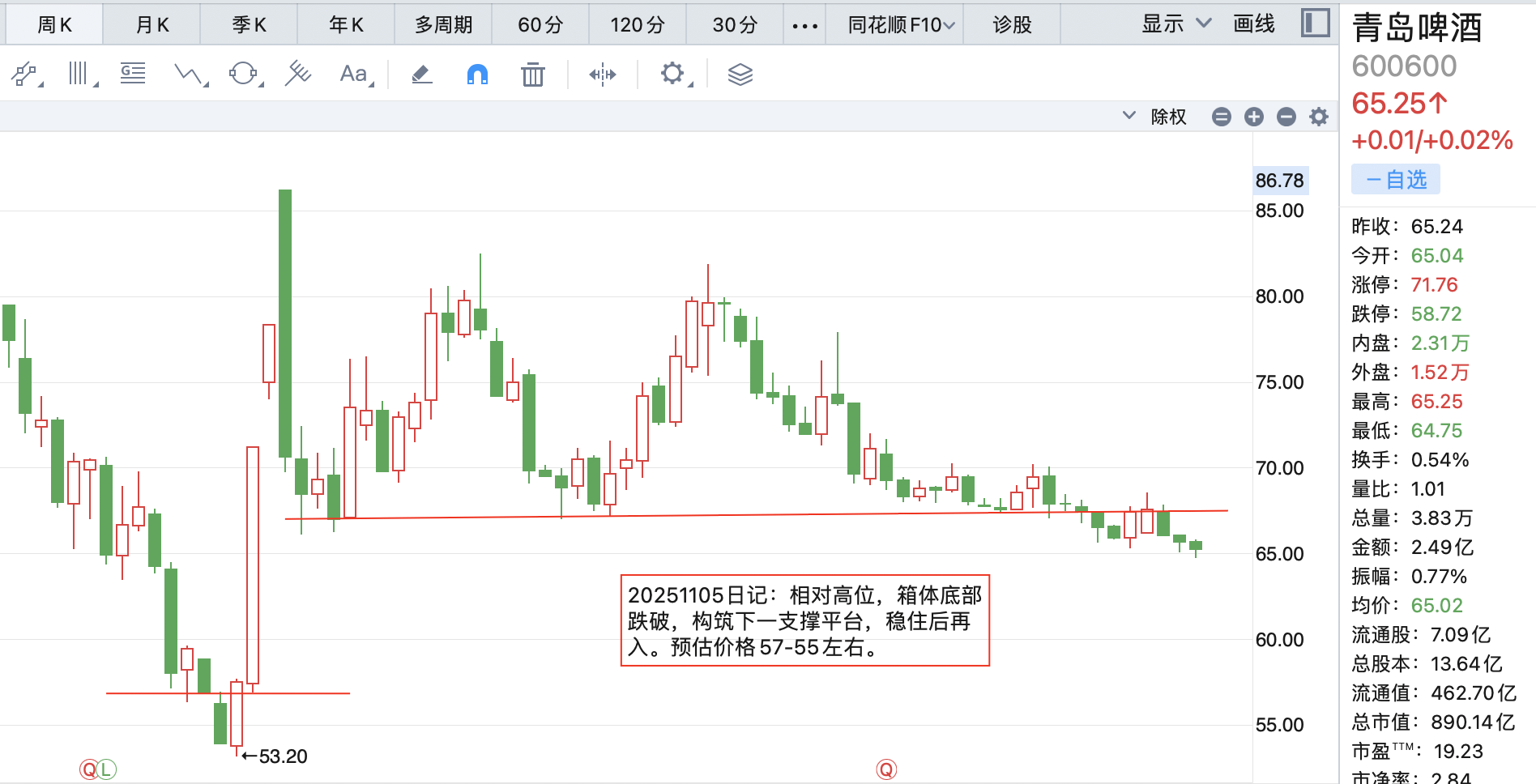
Task: Click the change text +0.01/+0.02%
Action: (1432, 141)
